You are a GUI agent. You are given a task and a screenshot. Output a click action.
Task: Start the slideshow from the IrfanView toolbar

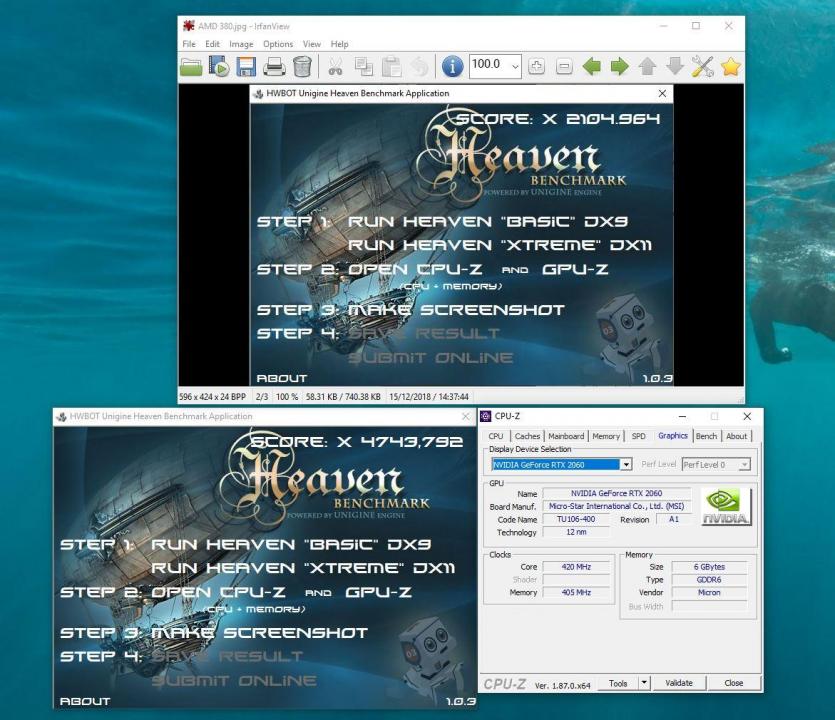click(x=219, y=67)
